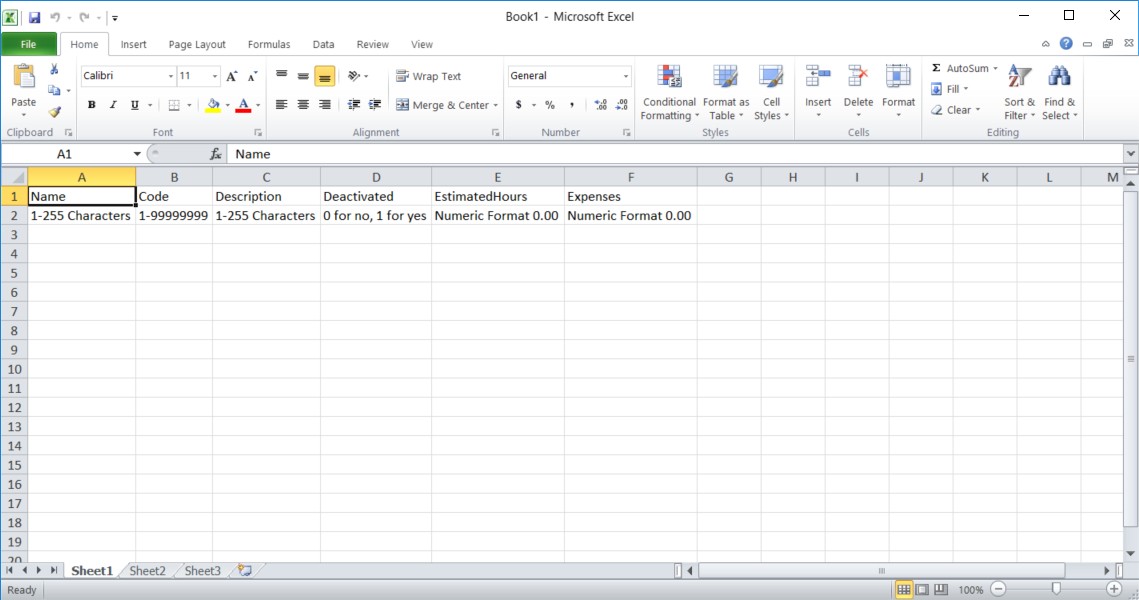Click the AutoSum button
Image resolution: width=1139 pixels, height=600 pixels.
[960, 68]
